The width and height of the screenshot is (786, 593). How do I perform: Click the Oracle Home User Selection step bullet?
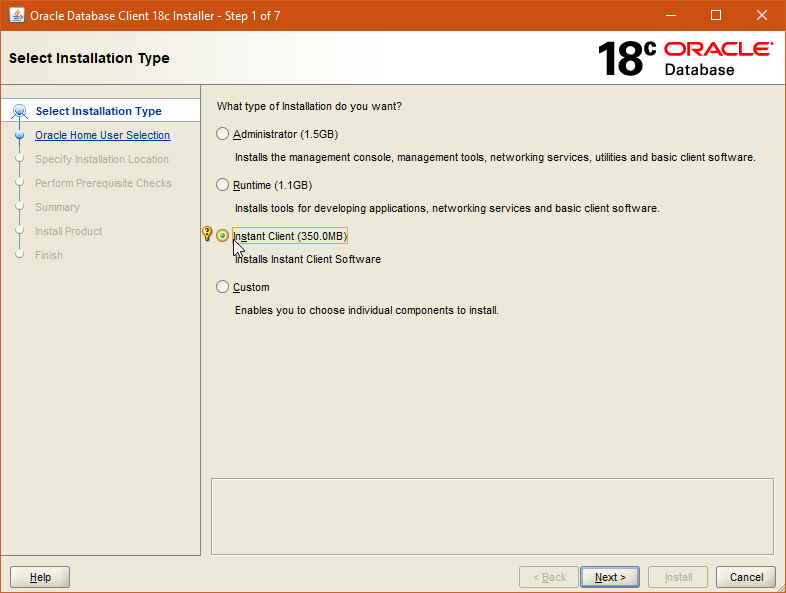20,135
